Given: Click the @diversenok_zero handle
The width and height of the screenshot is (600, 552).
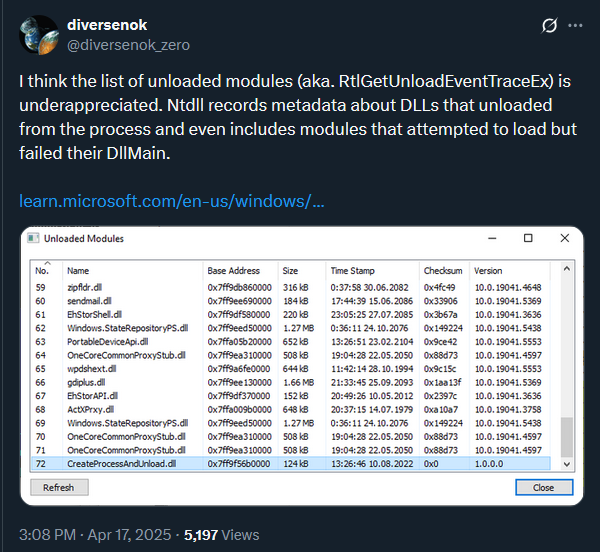Looking at the screenshot, I should 127,45.
